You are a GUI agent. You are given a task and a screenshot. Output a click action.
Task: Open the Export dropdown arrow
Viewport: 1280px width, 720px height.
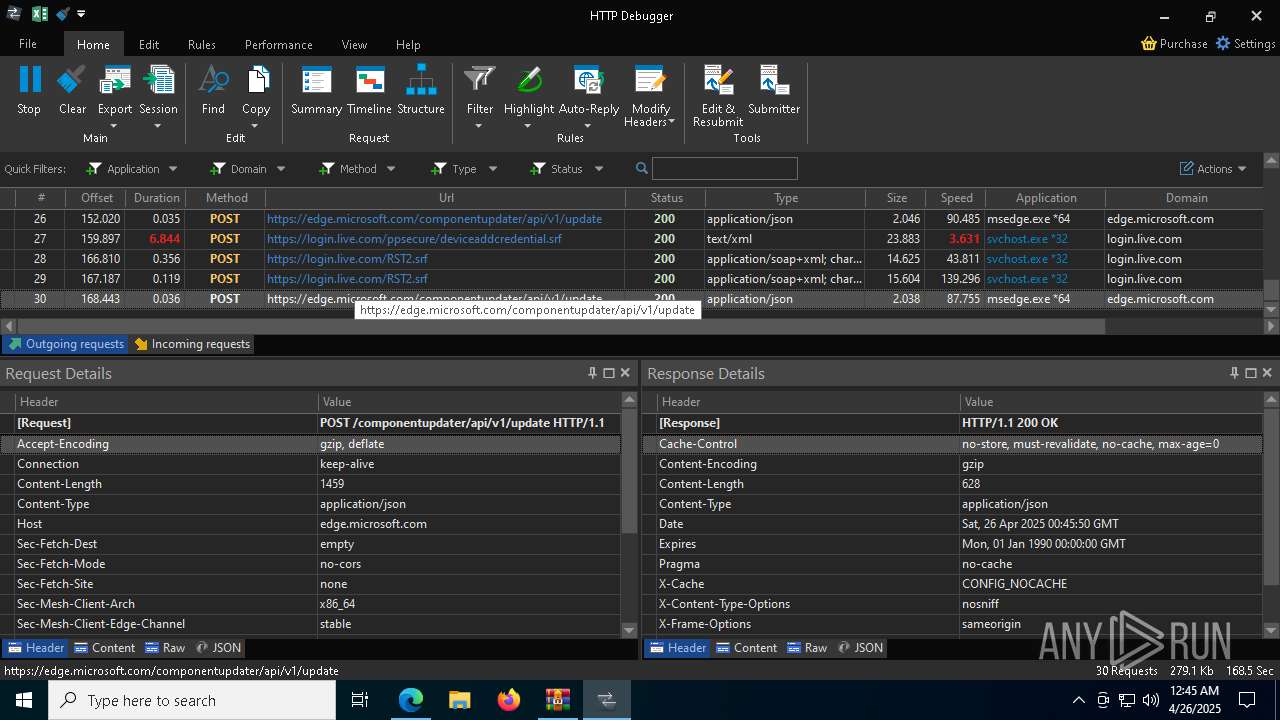114,126
